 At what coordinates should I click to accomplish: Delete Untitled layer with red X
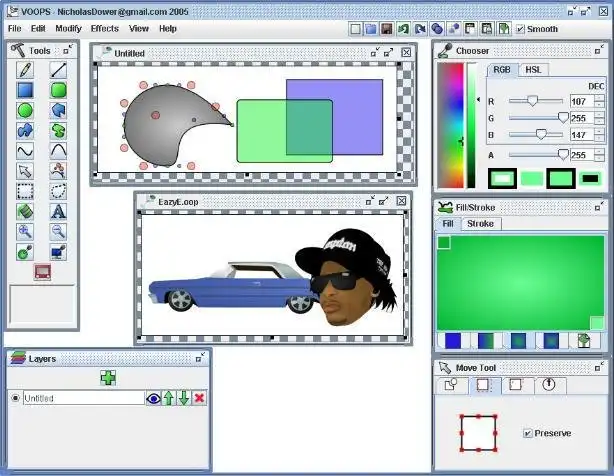click(x=199, y=398)
